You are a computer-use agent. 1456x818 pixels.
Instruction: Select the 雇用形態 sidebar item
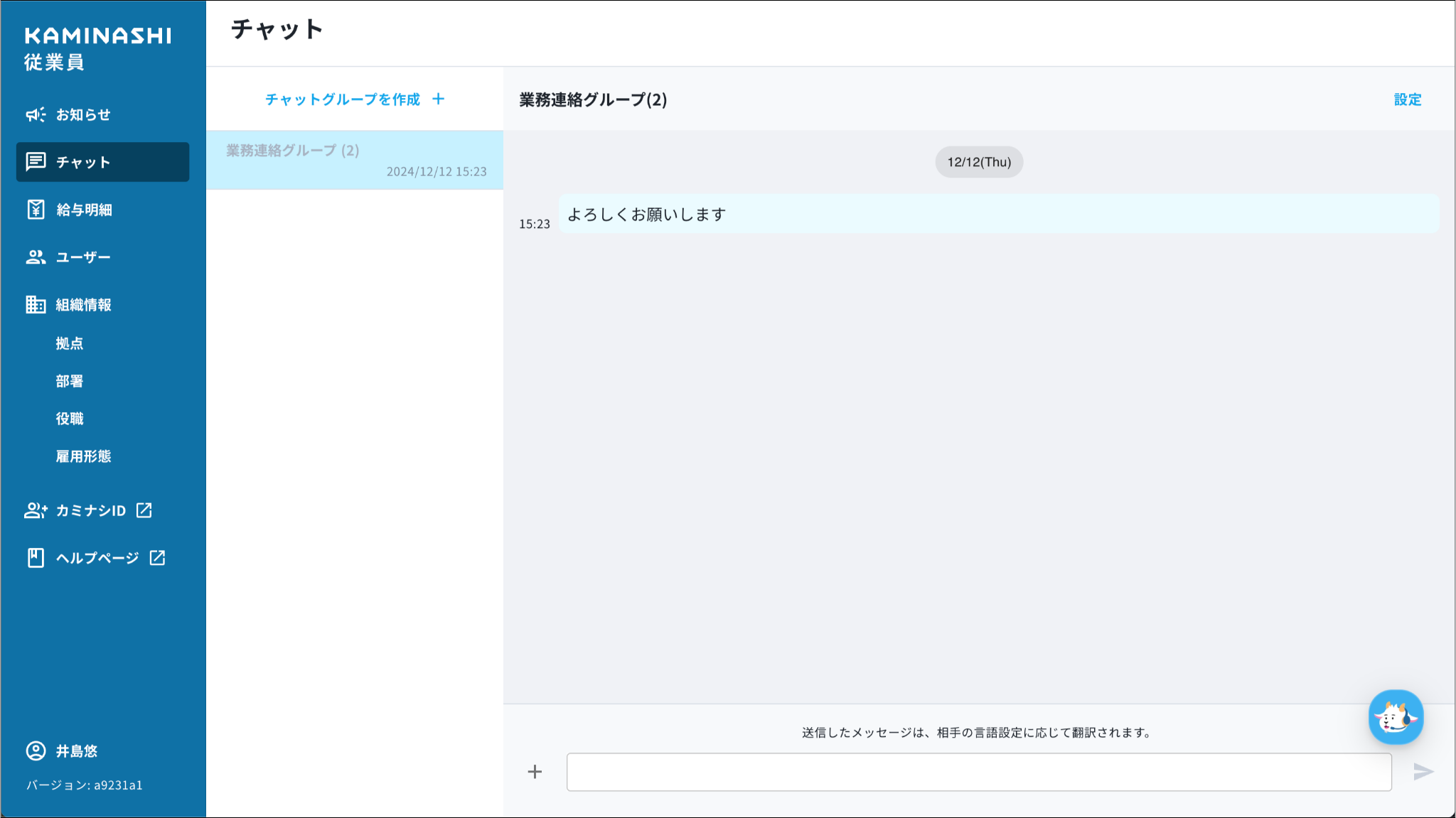coord(83,456)
